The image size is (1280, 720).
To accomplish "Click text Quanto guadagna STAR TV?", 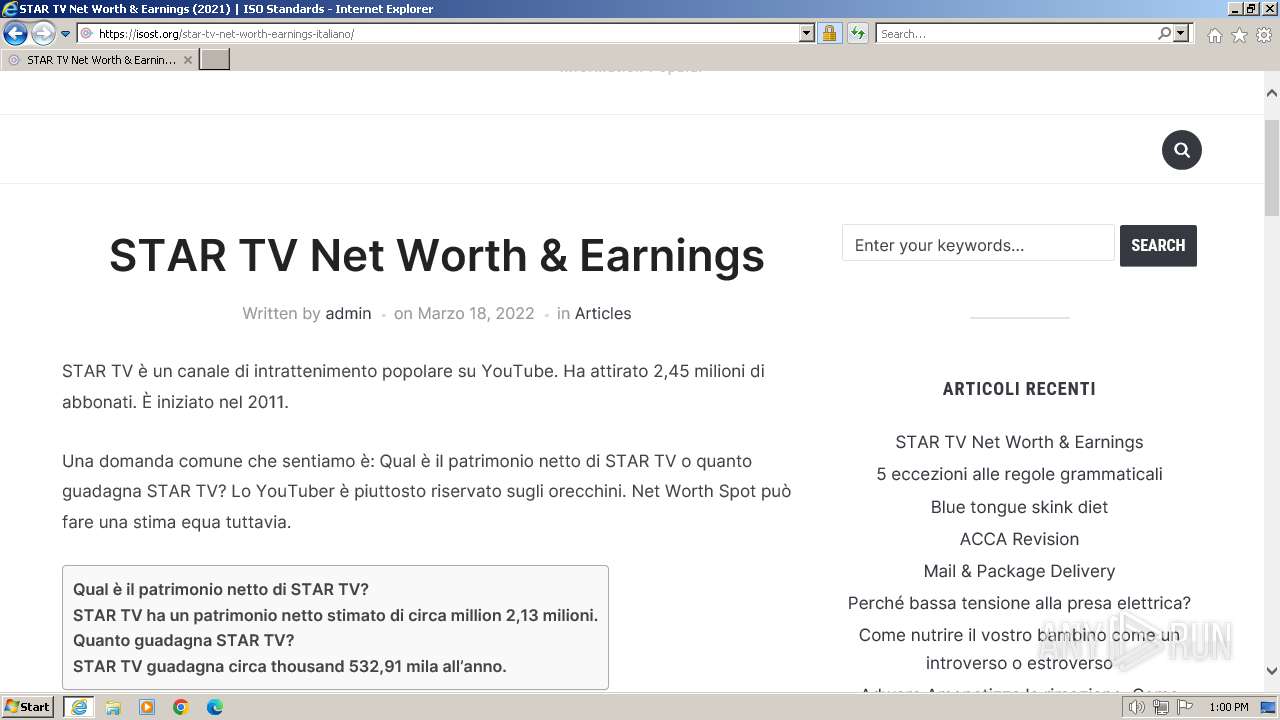I will point(184,640).
